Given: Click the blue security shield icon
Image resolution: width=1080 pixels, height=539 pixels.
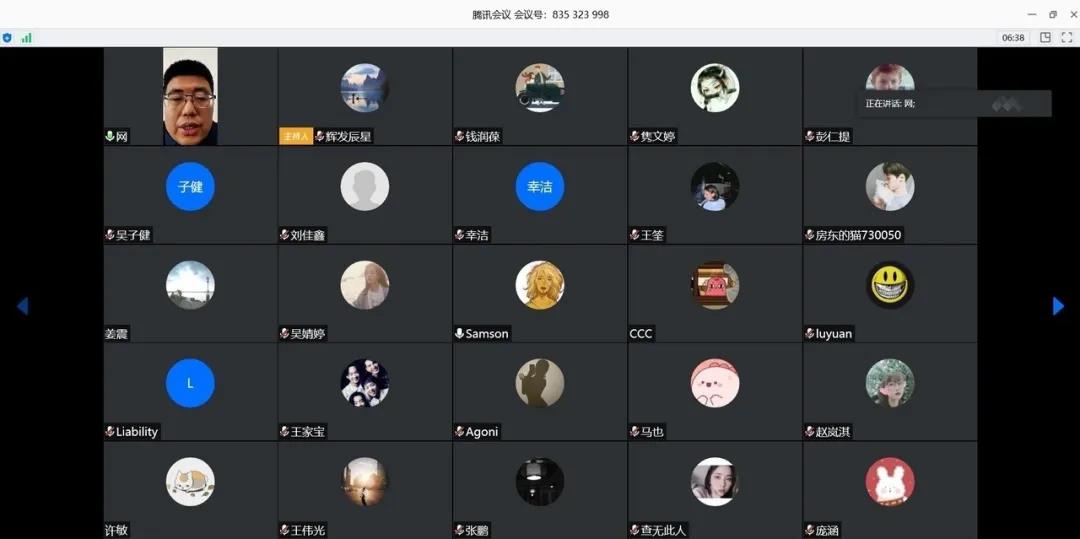Looking at the screenshot, I should pyautogui.click(x=7, y=38).
